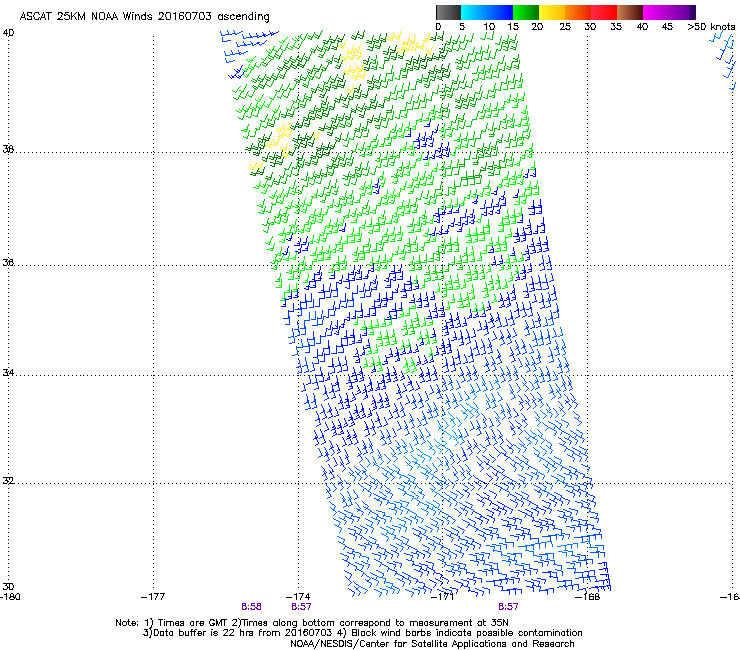Click the title 'ASCAT 25KM NOAA Winds 20160703 ascending'
Viewport: 740px width, 650px height.
pos(144,17)
